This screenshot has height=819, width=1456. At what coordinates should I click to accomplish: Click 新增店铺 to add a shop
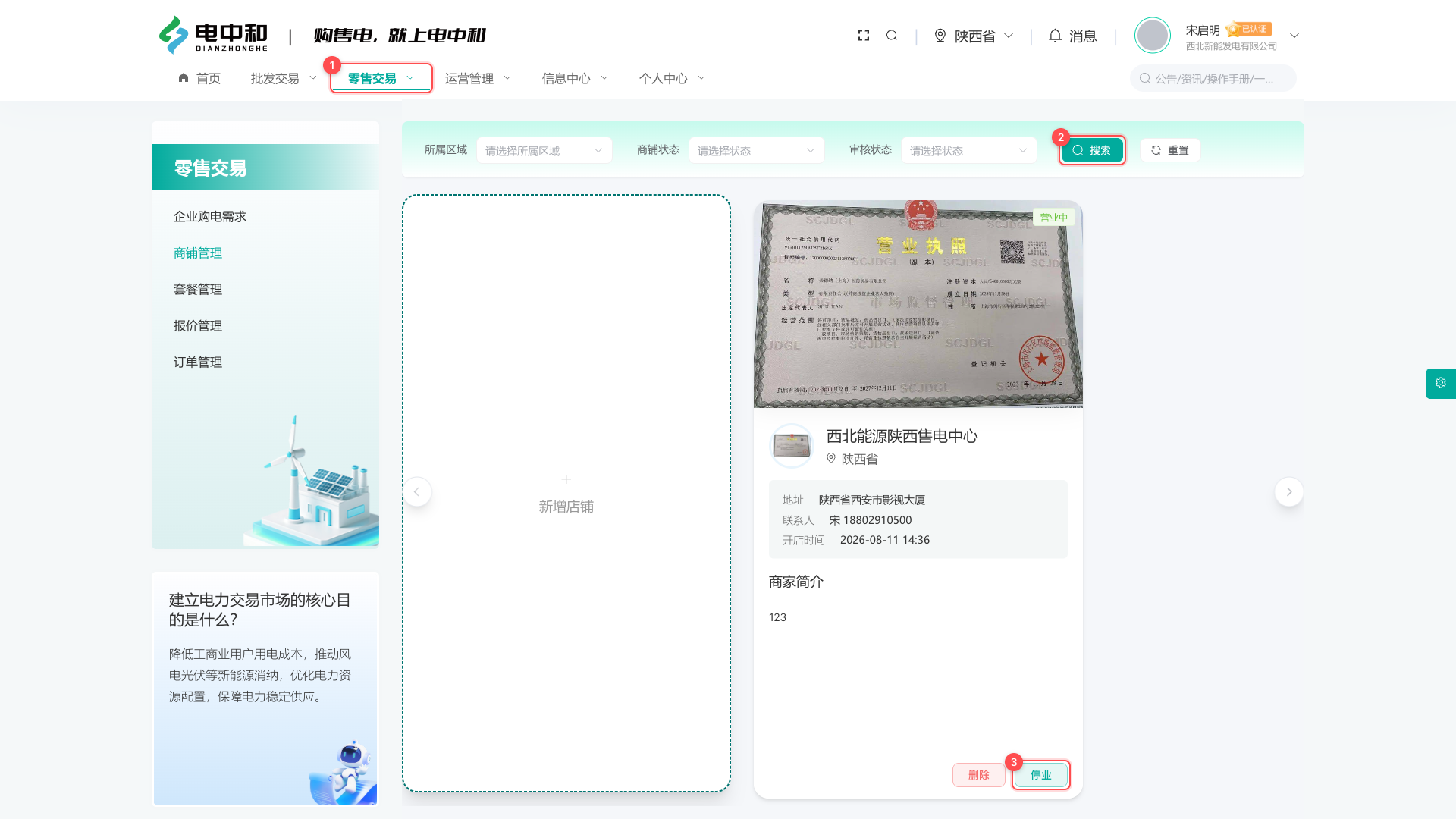click(566, 507)
